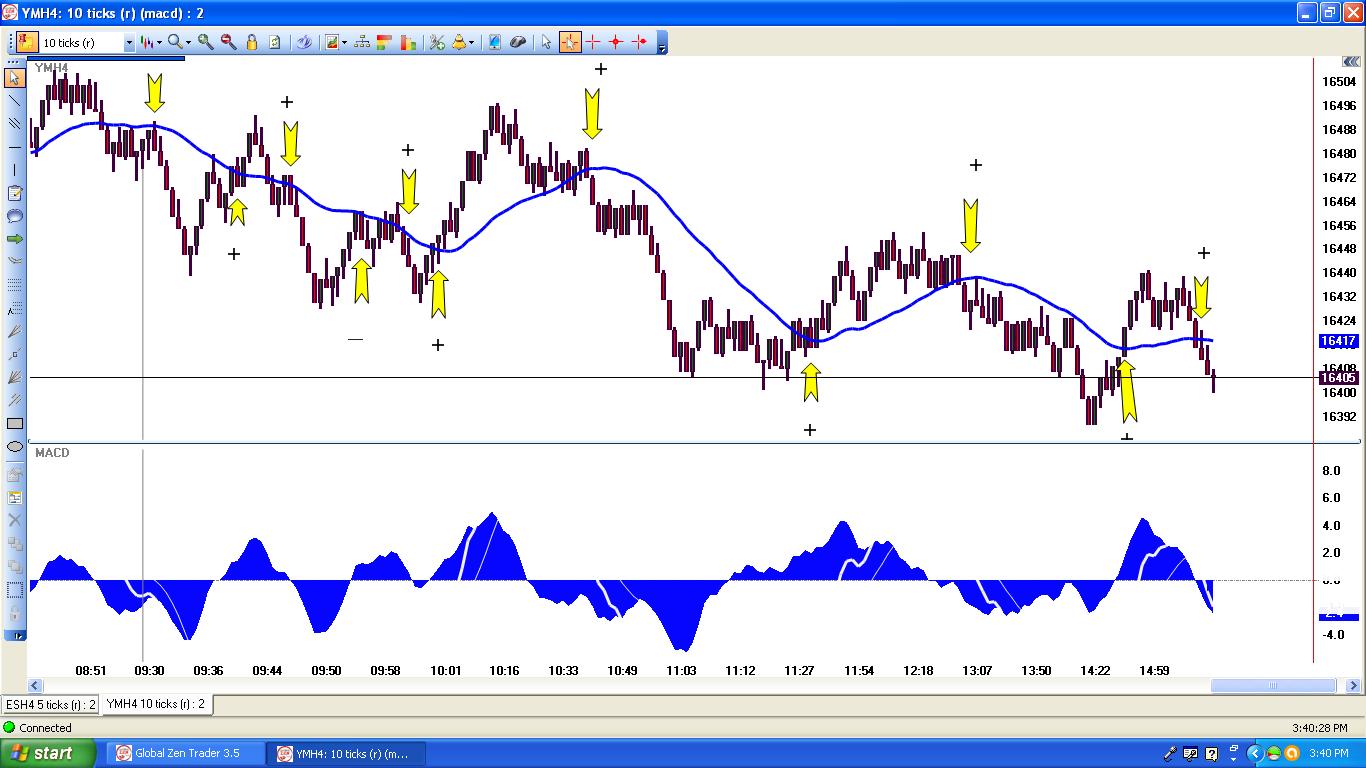Click the yellow padlock lock icon

point(252,42)
